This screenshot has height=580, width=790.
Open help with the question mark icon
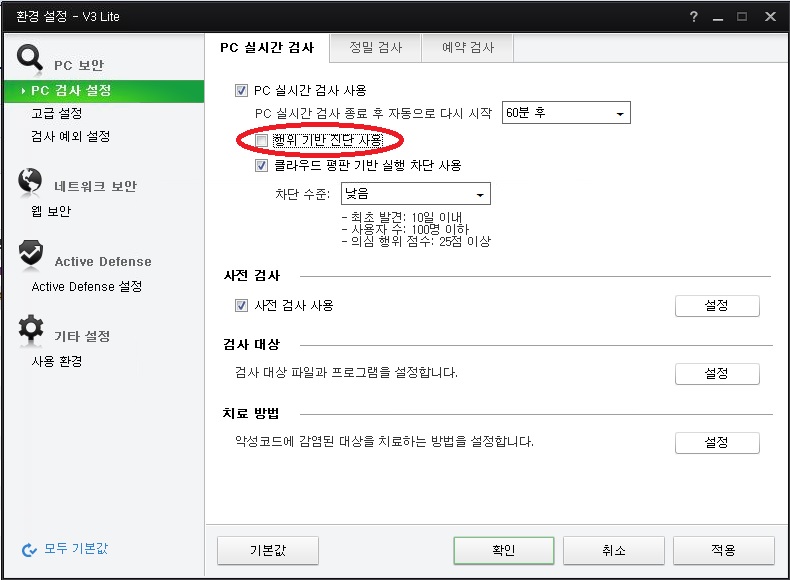(694, 17)
